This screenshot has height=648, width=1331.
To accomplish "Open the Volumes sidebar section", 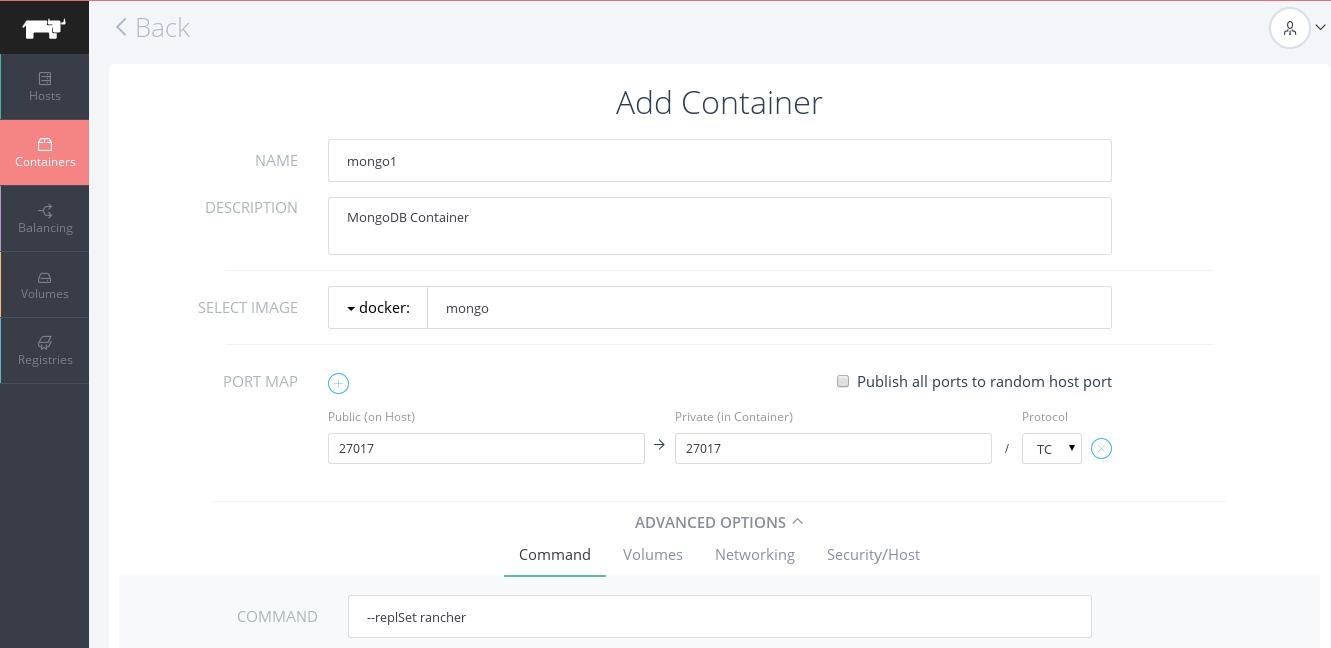I will [x=45, y=284].
